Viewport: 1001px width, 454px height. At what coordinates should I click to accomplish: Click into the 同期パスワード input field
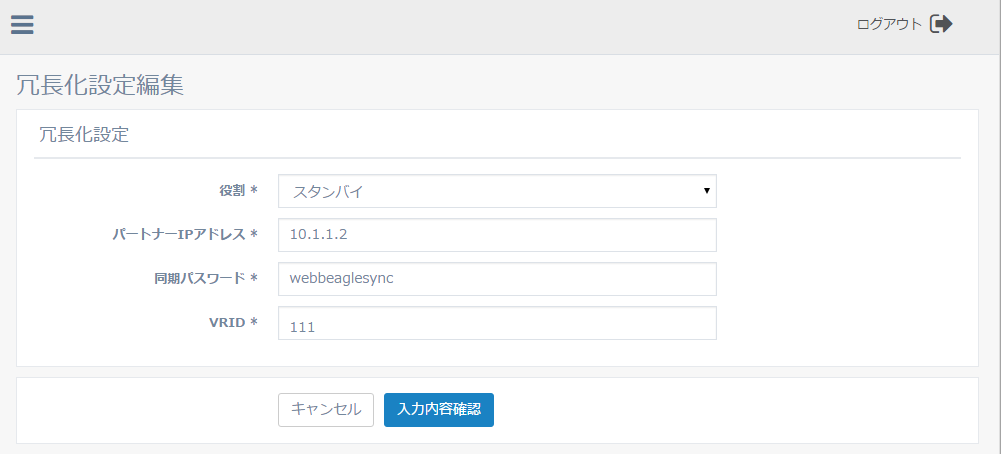pos(496,279)
